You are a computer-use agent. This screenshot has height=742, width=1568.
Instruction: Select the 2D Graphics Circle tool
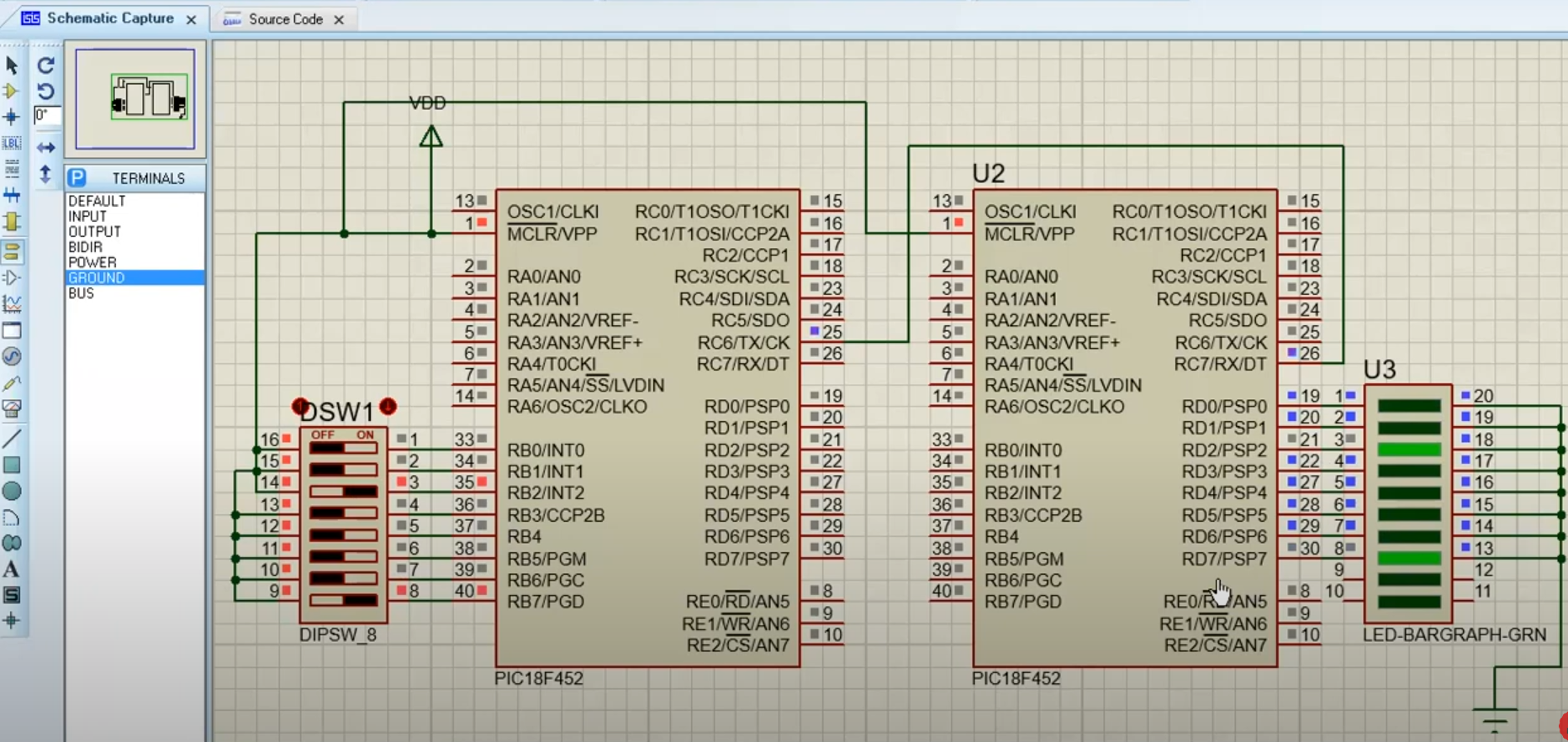[x=12, y=491]
